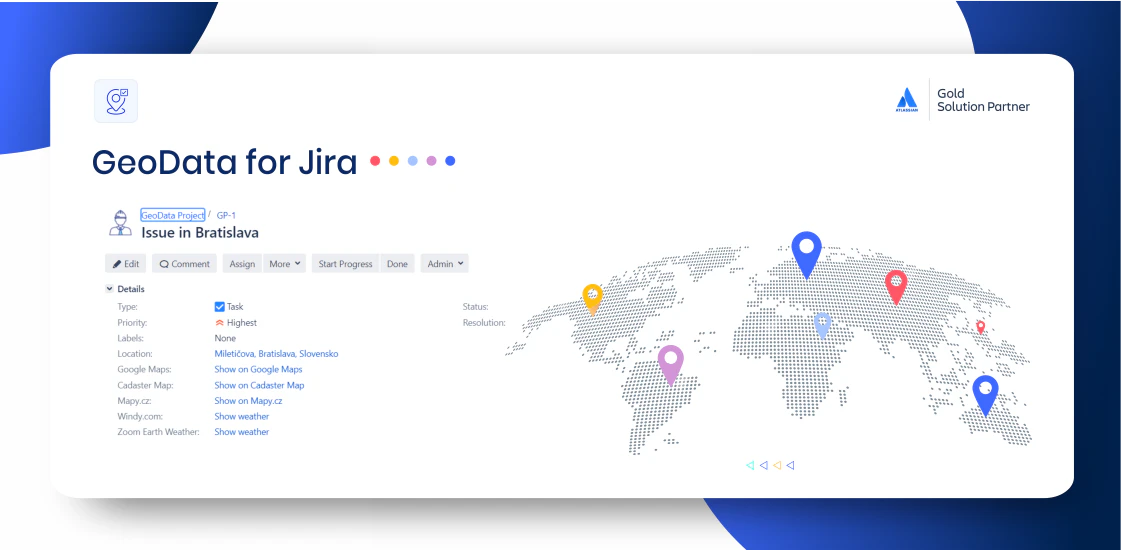Image resolution: width=1121 pixels, height=550 pixels.
Task: Open the GeoData Project breadcrumb link
Action: [172, 215]
